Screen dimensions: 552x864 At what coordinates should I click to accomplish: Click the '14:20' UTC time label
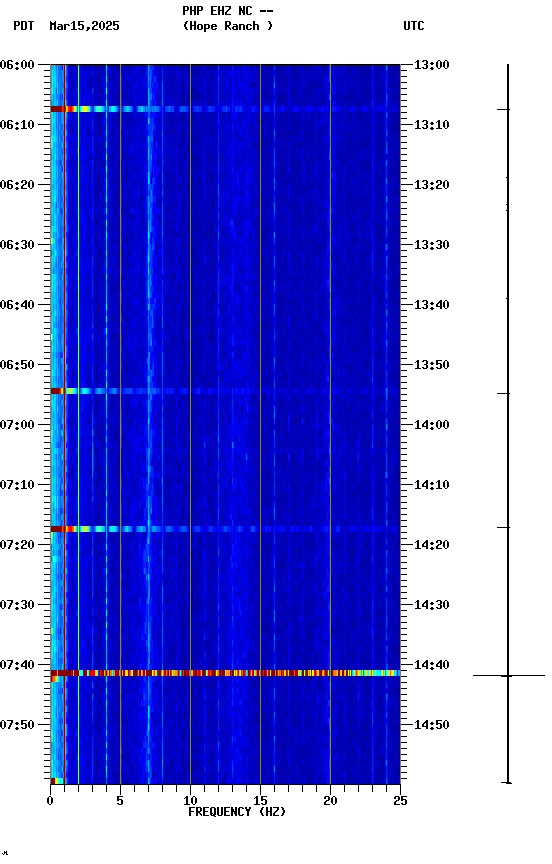(x=432, y=546)
